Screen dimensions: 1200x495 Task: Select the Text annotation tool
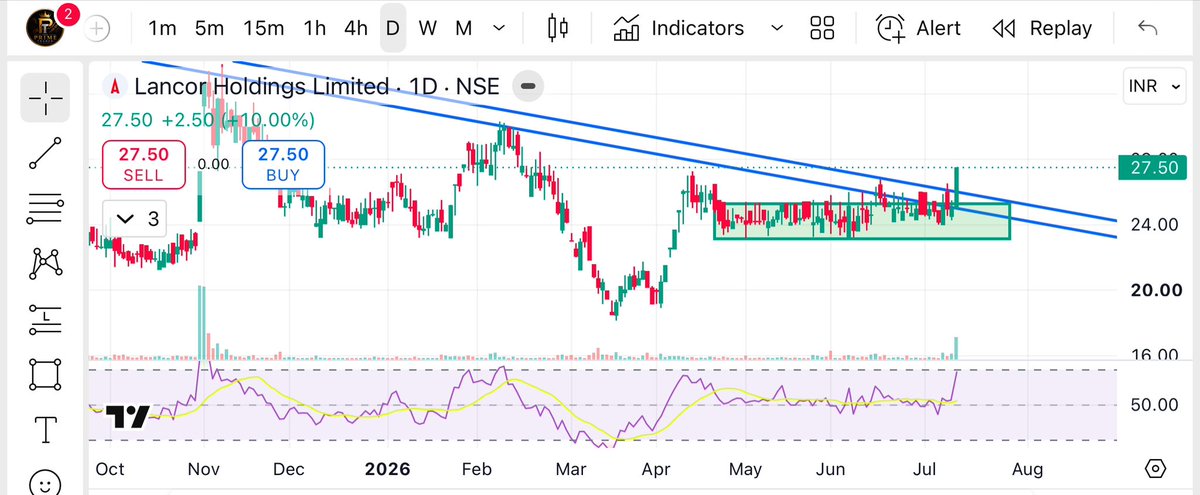[x=45, y=431]
